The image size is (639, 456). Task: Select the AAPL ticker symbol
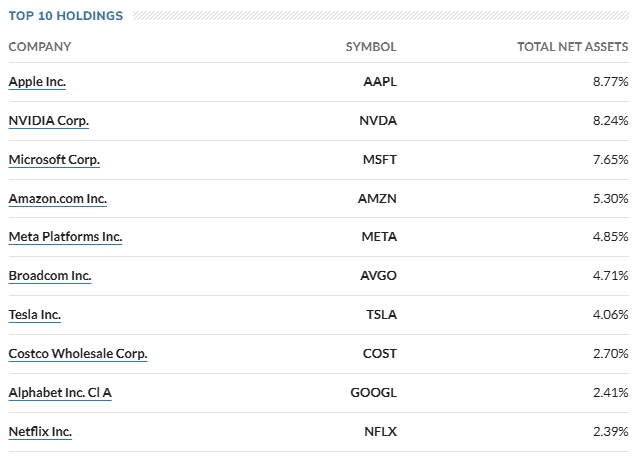coord(380,82)
